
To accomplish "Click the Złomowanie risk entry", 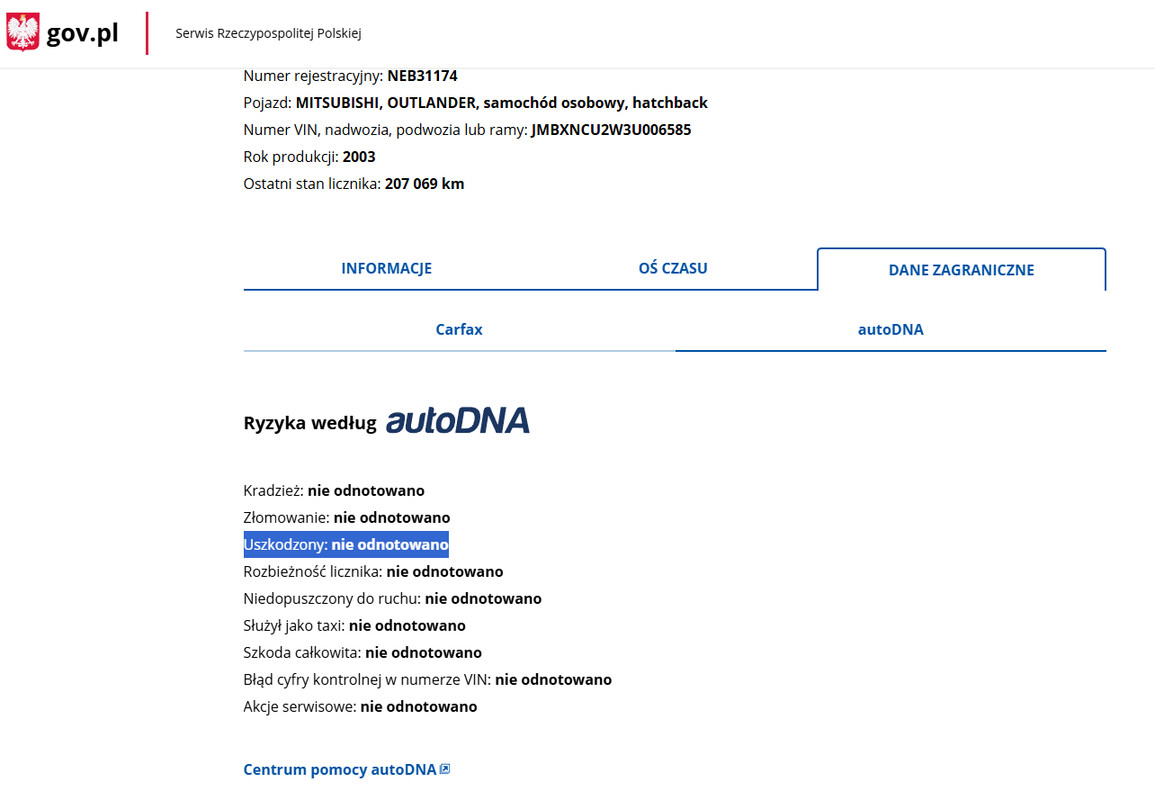I will click(x=346, y=517).
